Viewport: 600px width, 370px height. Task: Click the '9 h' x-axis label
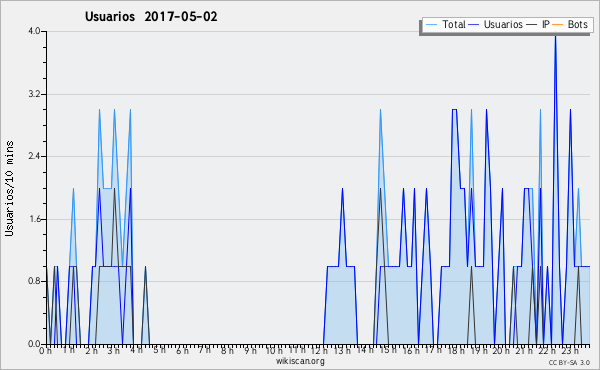(251, 351)
